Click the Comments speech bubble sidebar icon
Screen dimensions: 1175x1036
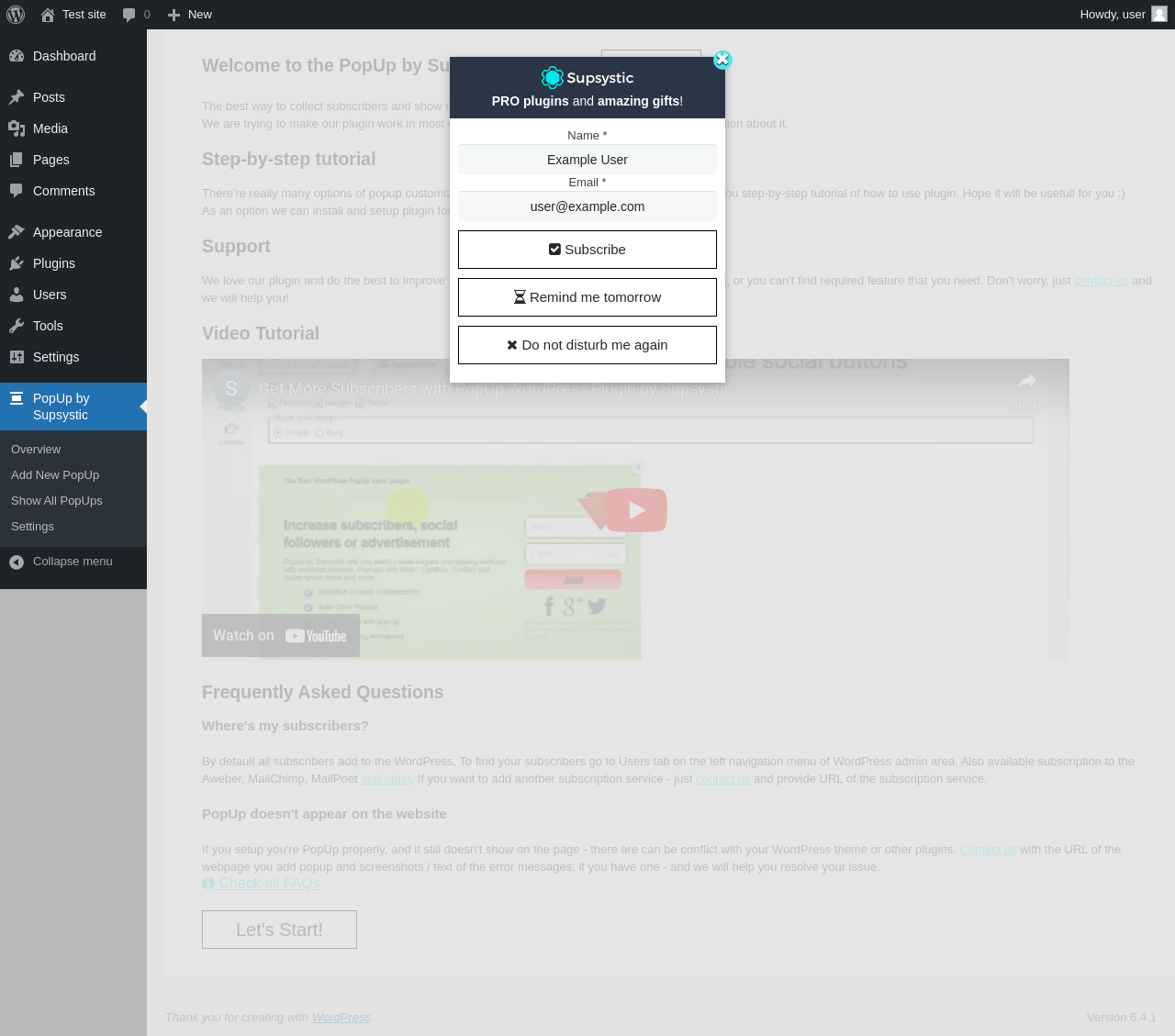tap(17, 191)
